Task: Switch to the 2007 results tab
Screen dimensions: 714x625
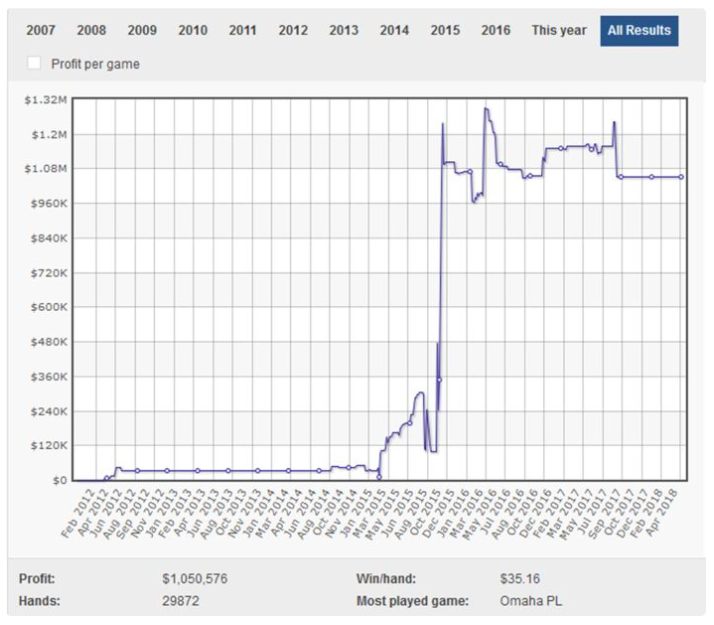Action: 41,30
